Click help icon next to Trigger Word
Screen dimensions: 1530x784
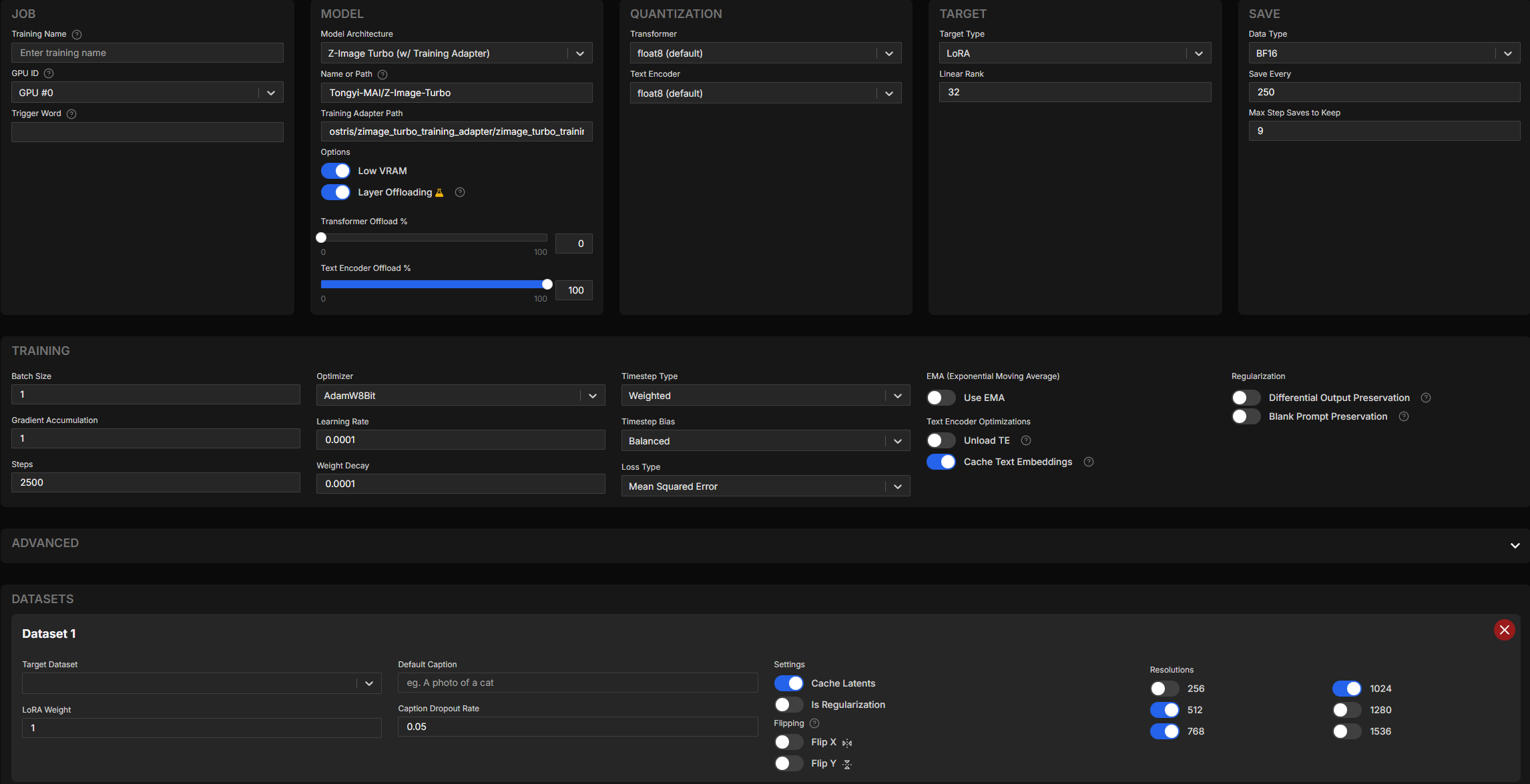click(x=71, y=113)
